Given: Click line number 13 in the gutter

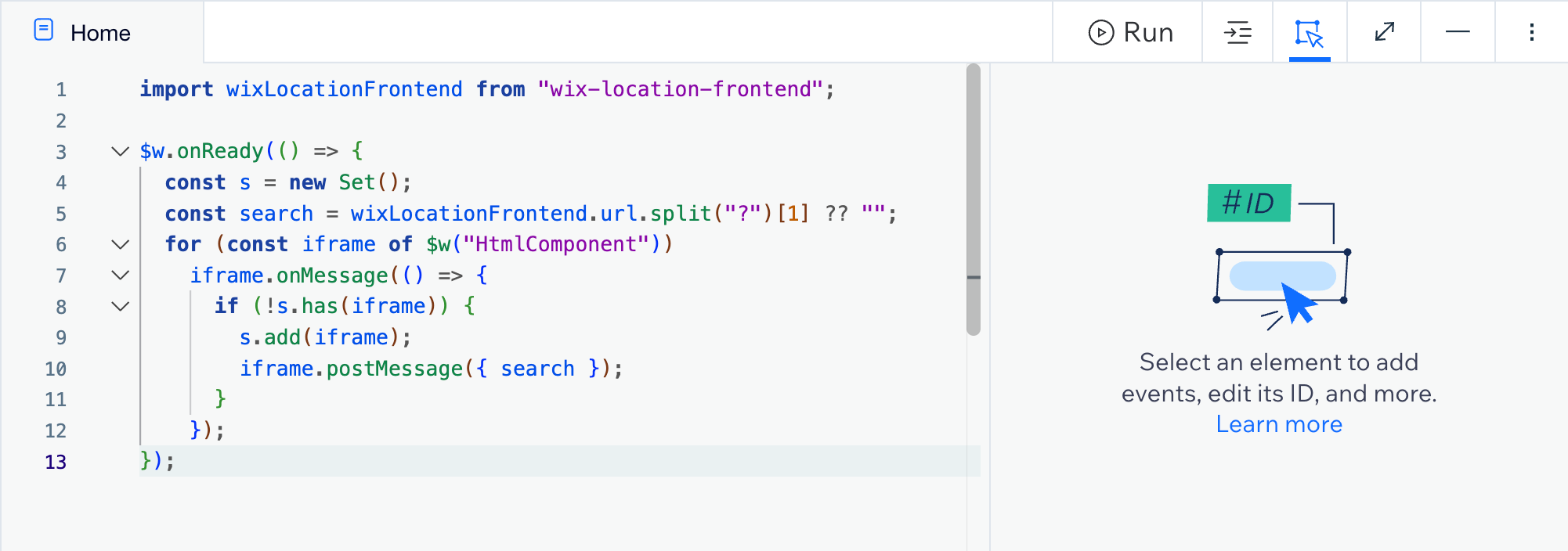Looking at the screenshot, I should pos(56,462).
